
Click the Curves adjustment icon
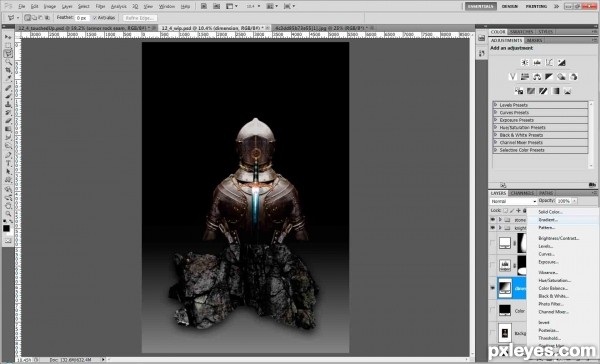pos(549,62)
